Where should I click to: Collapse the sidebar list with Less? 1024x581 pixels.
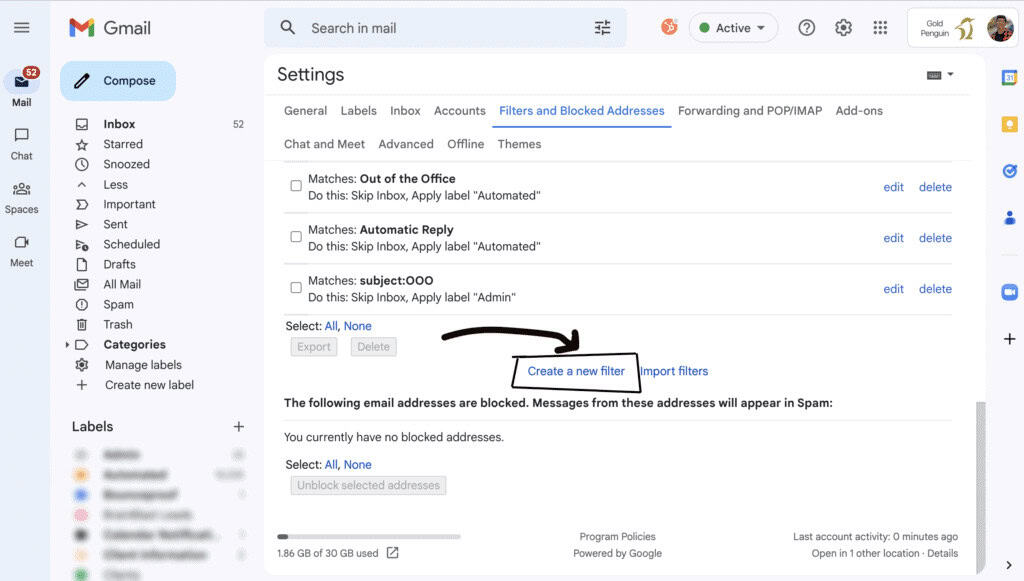click(x=115, y=185)
